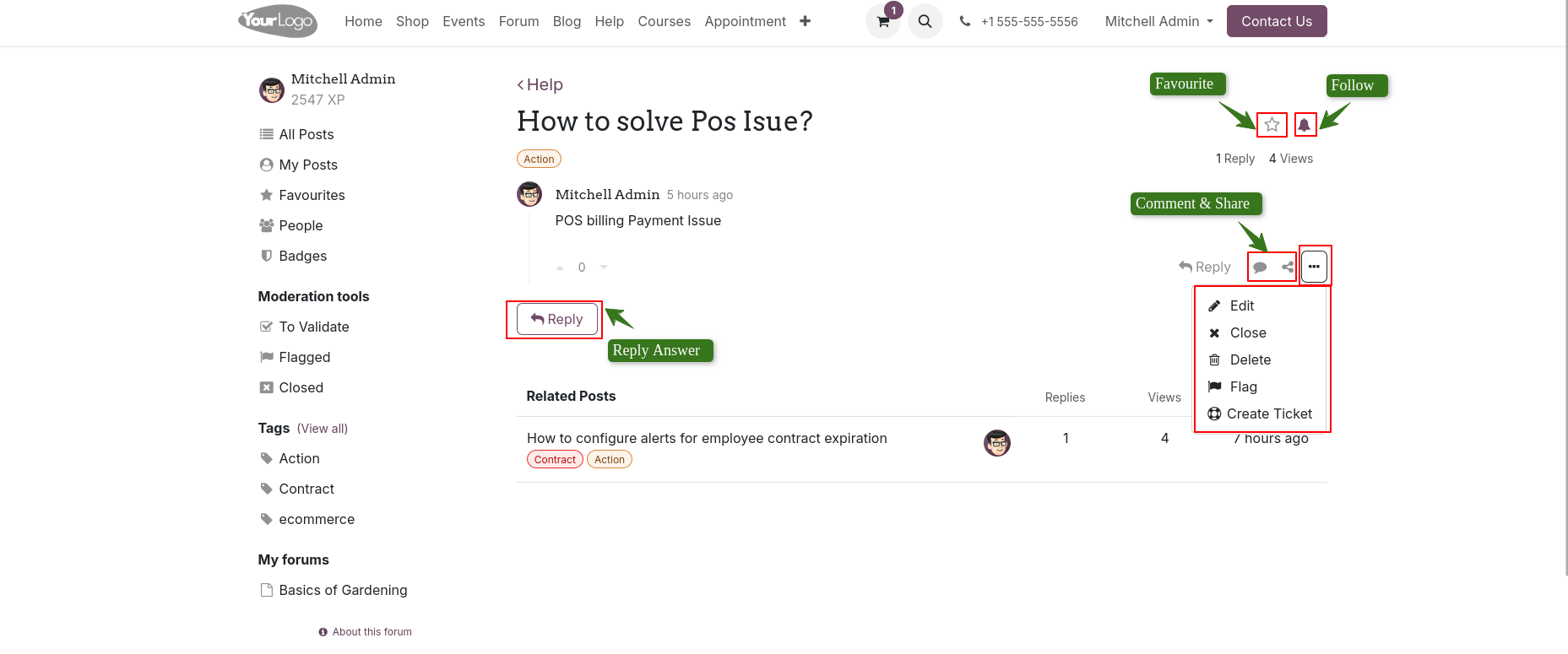Click the share icon on the post

pyautogui.click(x=1287, y=268)
